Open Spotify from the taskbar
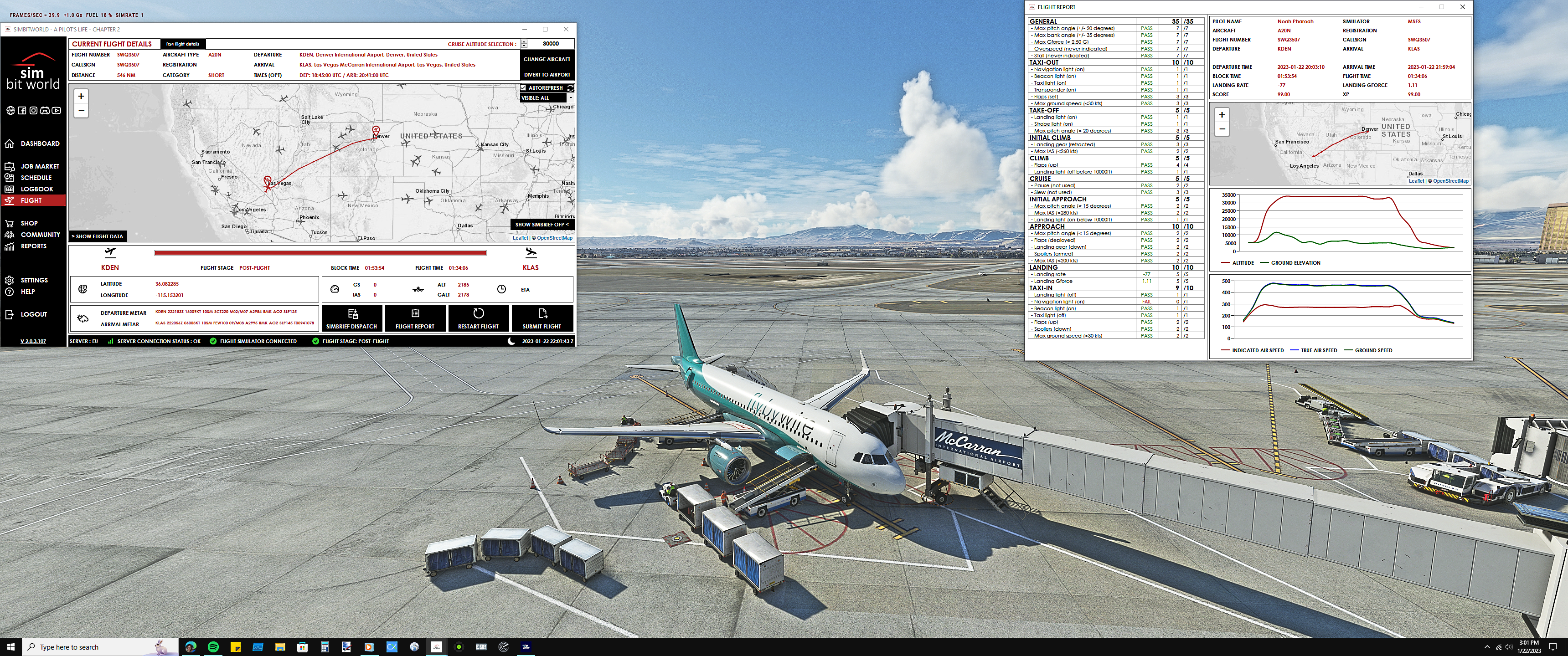This screenshot has width=1568, height=656. (213, 647)
